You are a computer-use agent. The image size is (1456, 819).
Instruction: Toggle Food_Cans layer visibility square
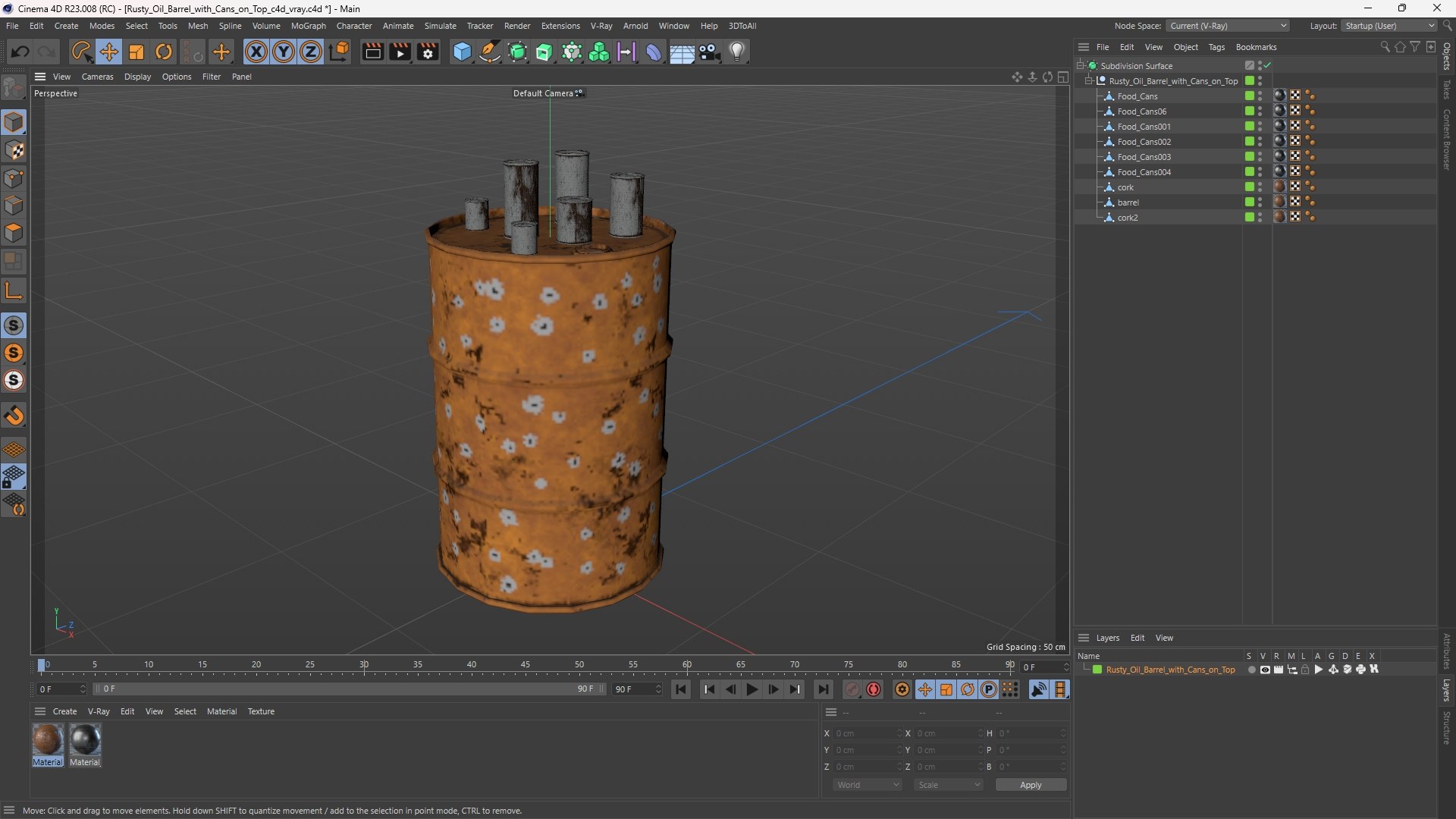coord(1249,96)
